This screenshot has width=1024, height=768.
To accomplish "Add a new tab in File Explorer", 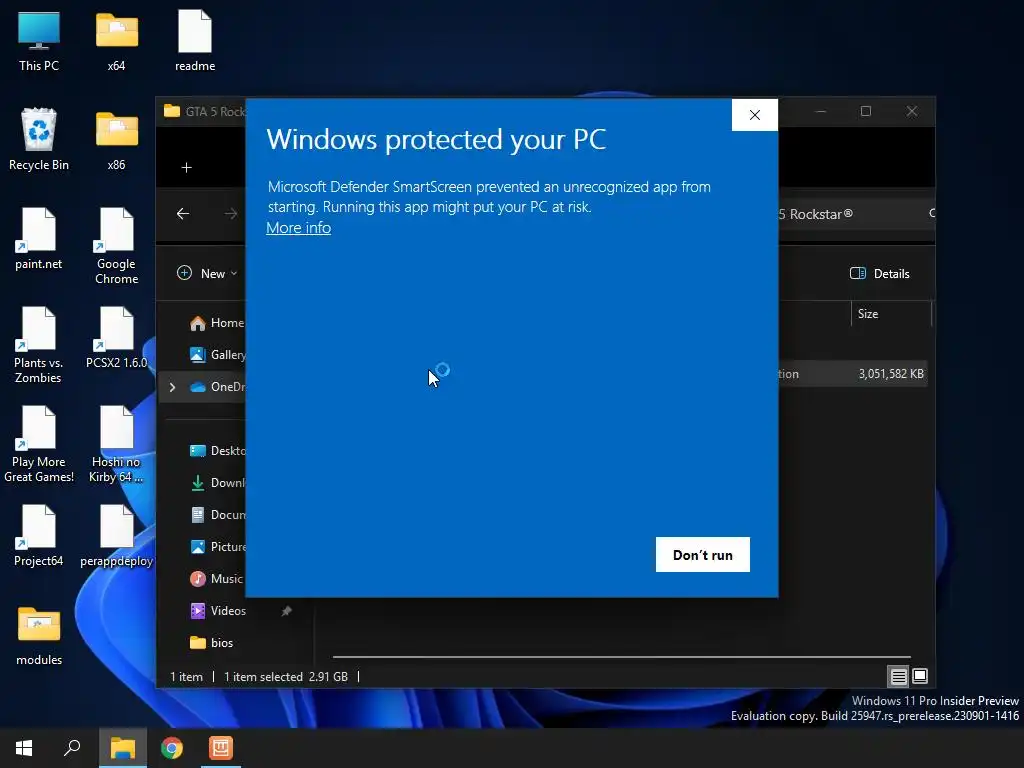I will (187, 168).
